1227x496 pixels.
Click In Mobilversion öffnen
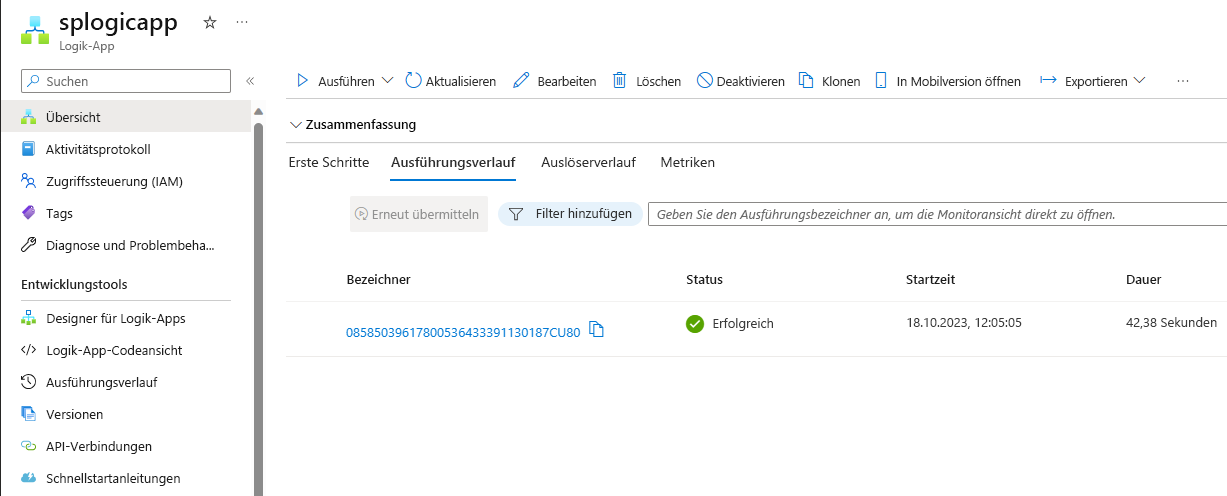click(x=948, y=81)
